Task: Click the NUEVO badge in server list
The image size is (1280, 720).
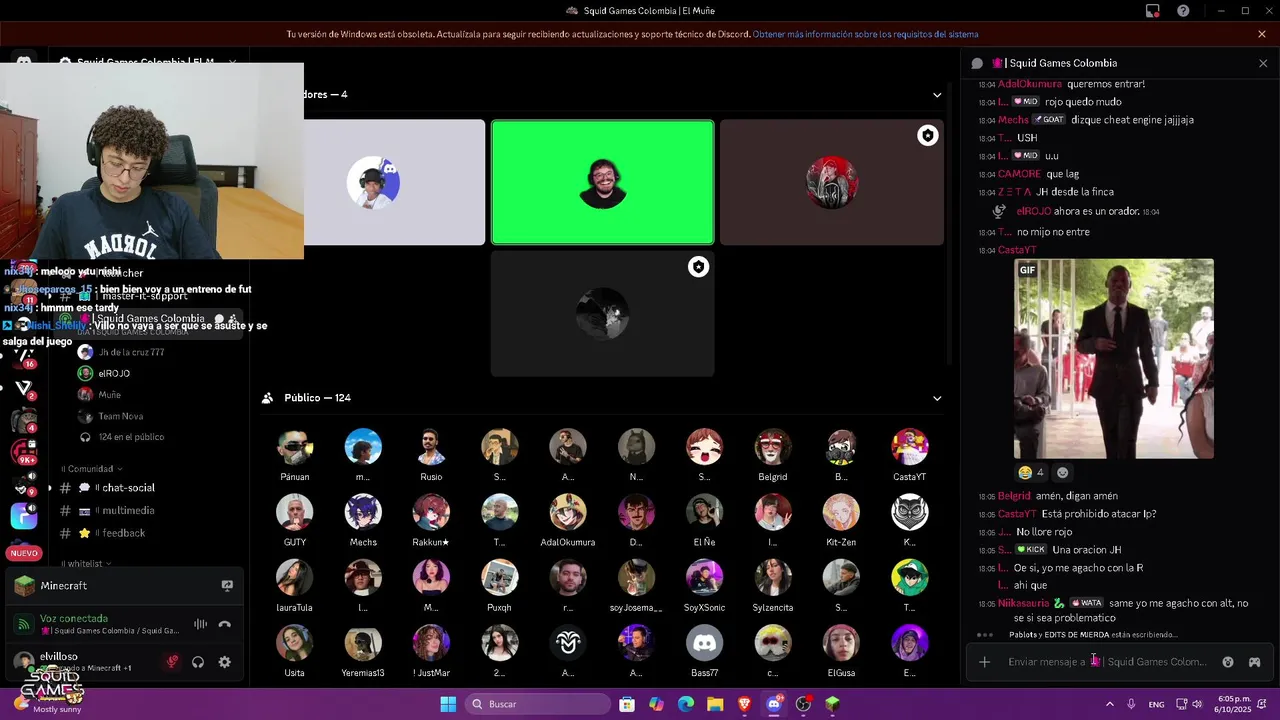Action: point(24,553)
